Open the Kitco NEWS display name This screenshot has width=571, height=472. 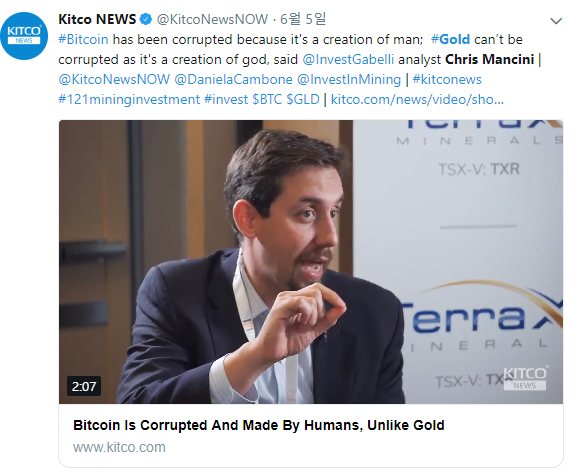click(97, 19)
